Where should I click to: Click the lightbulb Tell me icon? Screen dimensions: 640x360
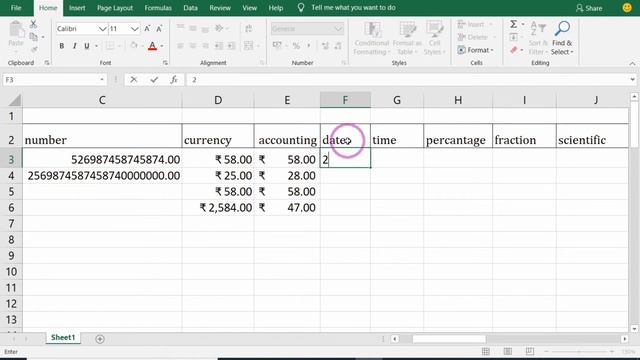coord(301,8)
